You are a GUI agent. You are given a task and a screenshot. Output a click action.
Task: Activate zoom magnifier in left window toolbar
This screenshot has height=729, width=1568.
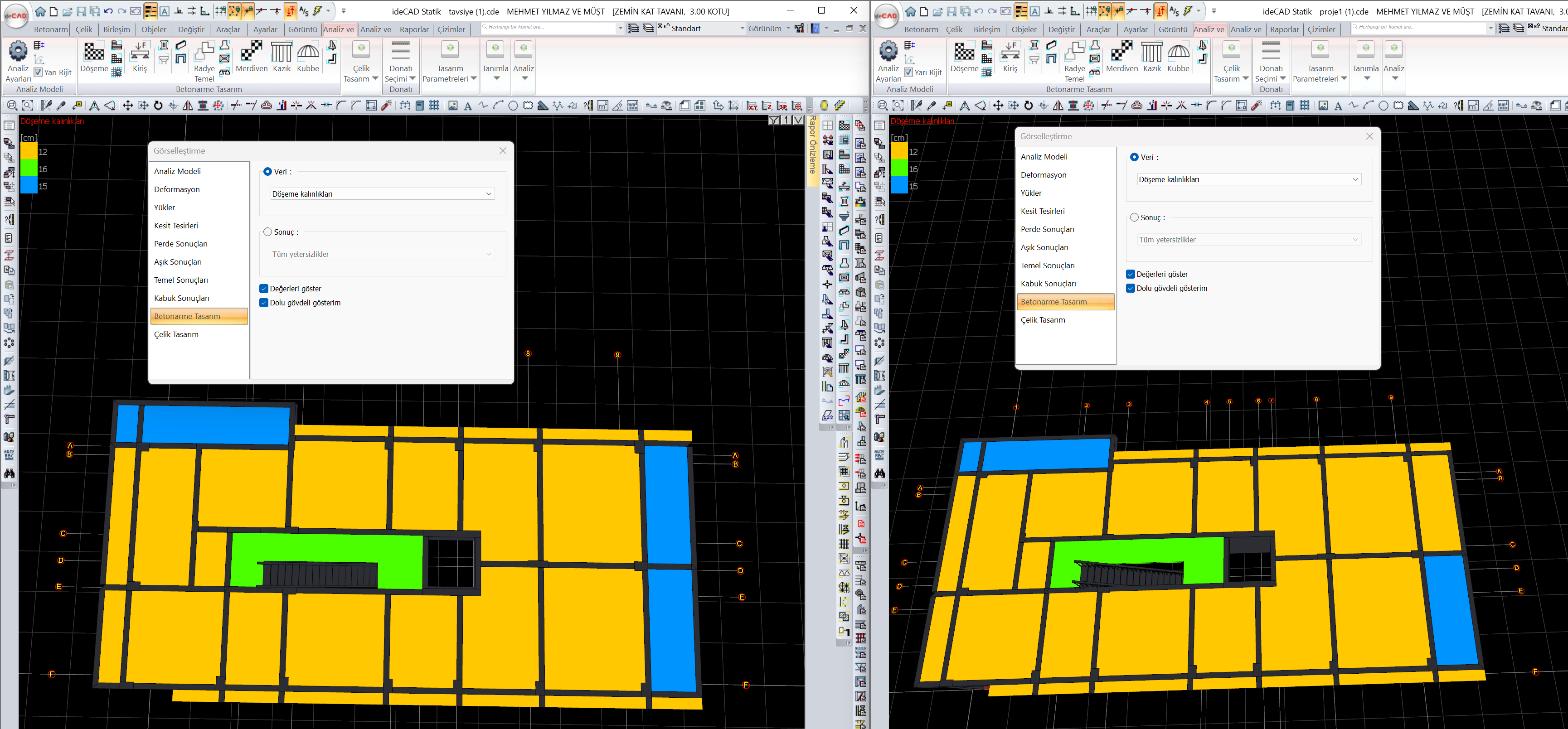tap(12, 105)
